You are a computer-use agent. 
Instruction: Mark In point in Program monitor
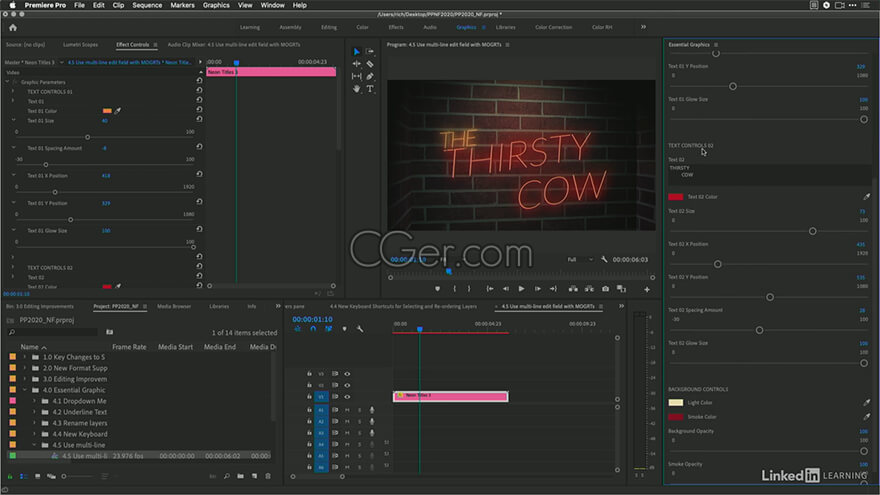tap(455, 289)
